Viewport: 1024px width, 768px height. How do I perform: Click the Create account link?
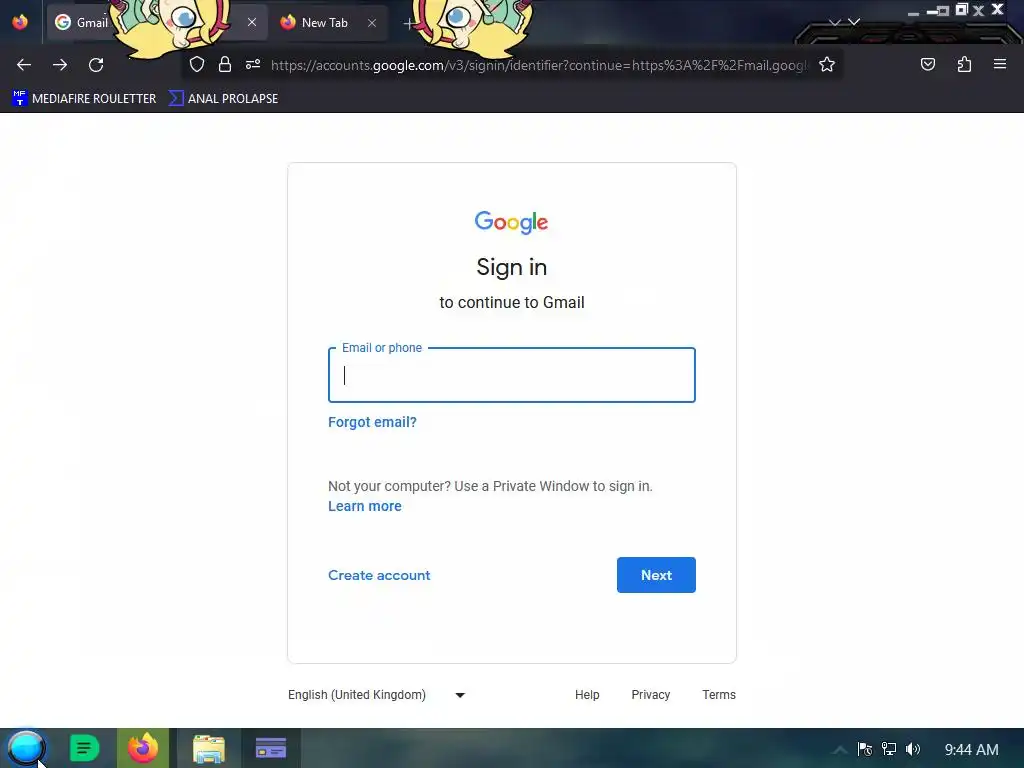(x=379, y=575)
